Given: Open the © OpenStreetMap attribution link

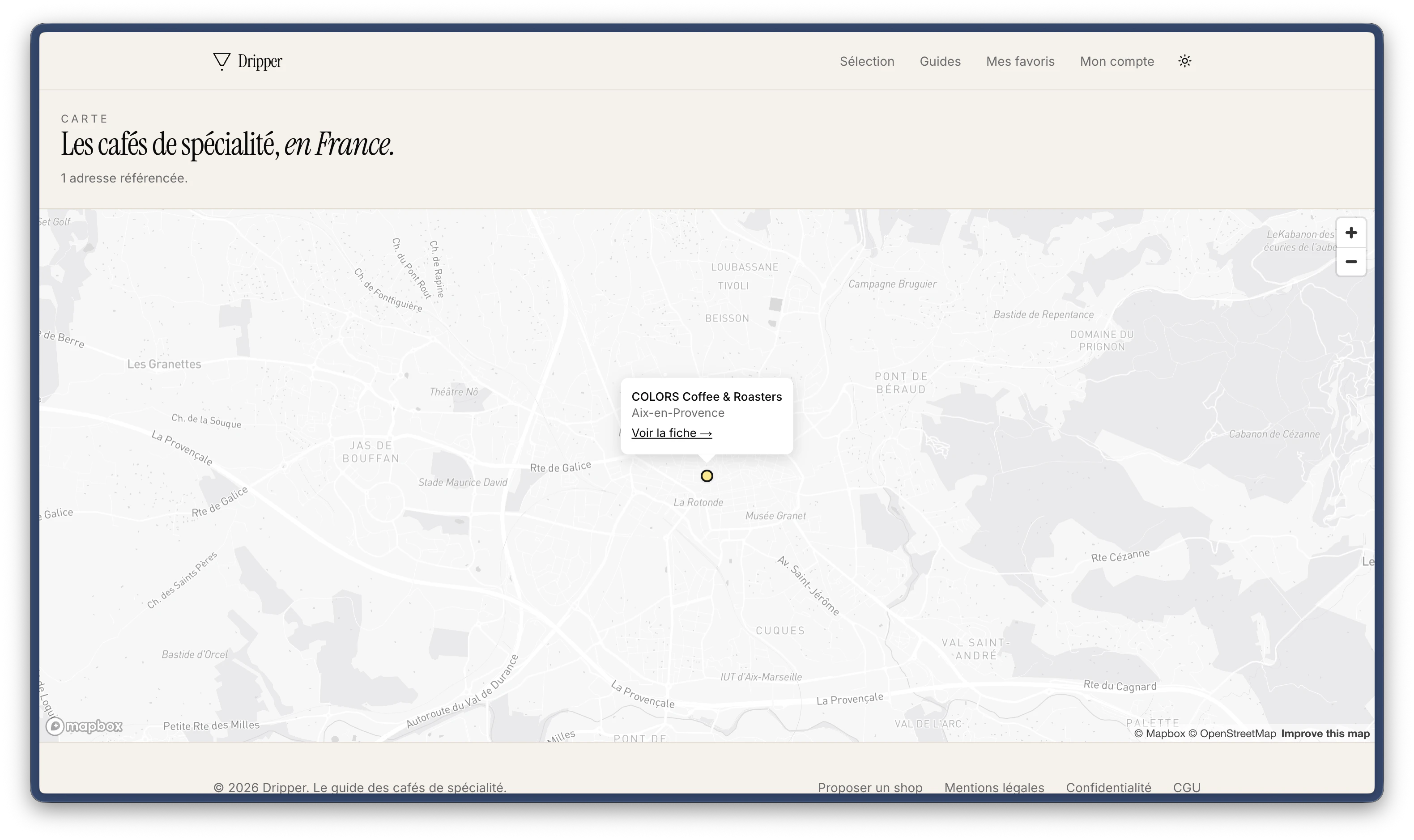Looking at the screenshot, I should click(x=1232, y=734).
